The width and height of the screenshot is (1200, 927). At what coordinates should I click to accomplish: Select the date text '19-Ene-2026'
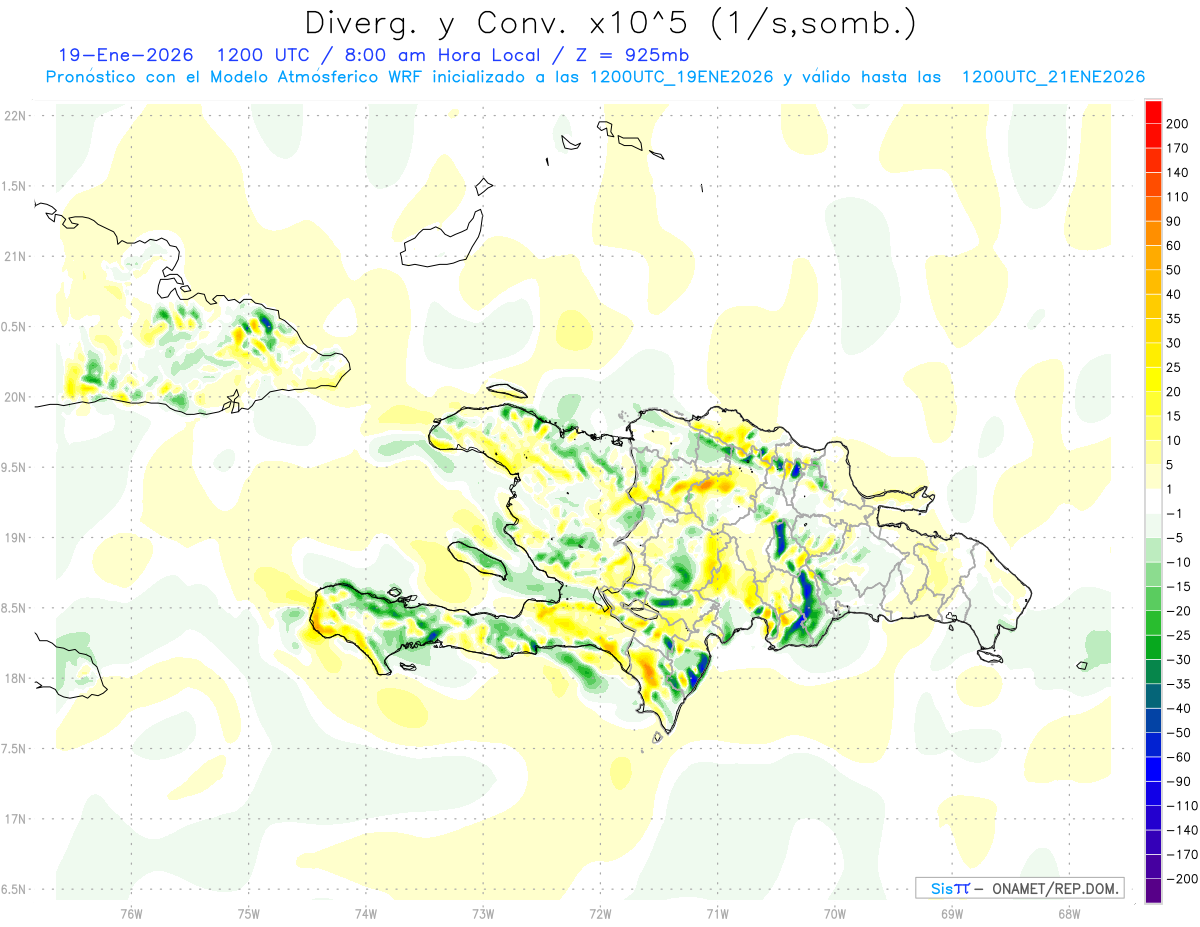coord(125,55)
